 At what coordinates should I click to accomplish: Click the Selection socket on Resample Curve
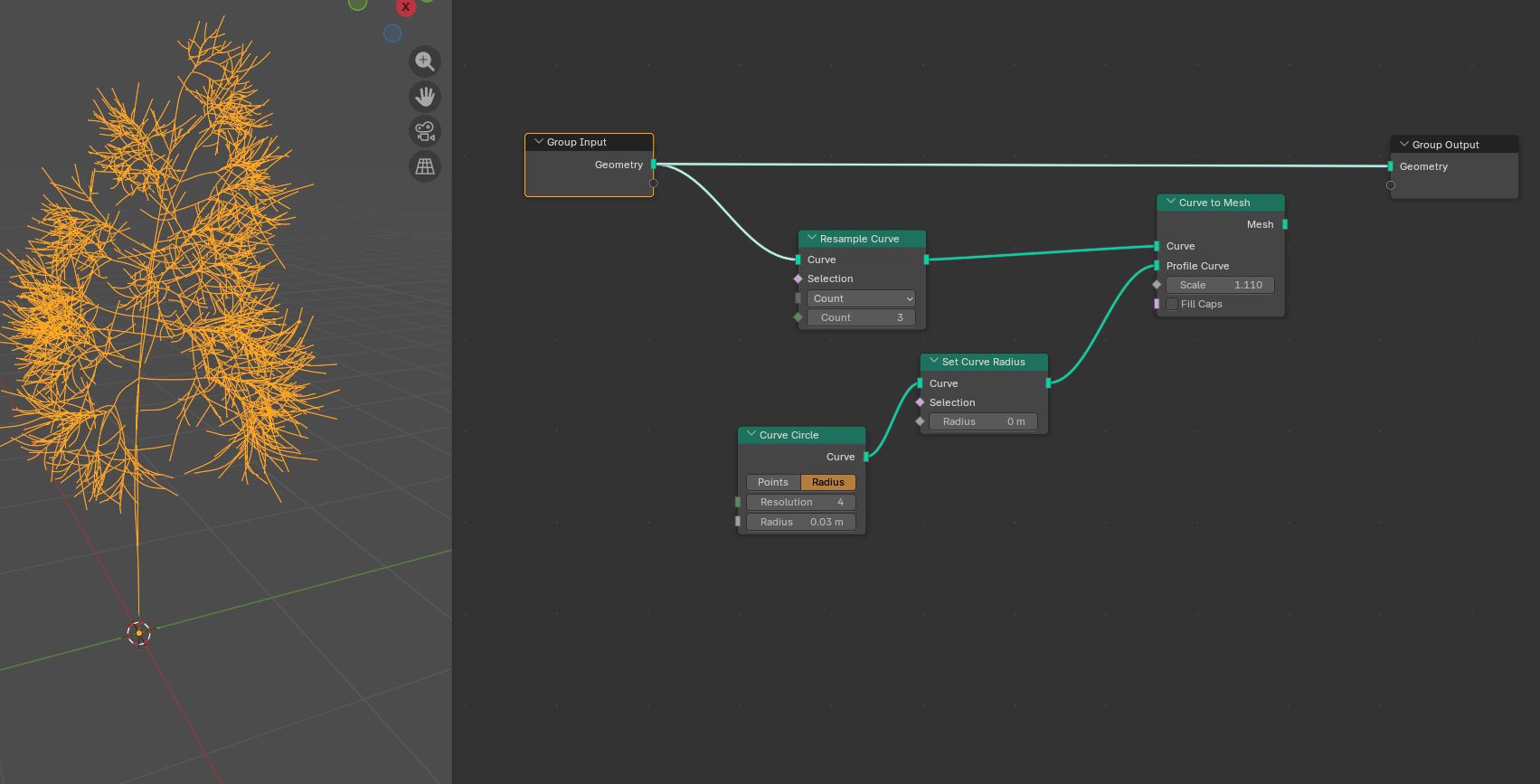tap(798, 279)
